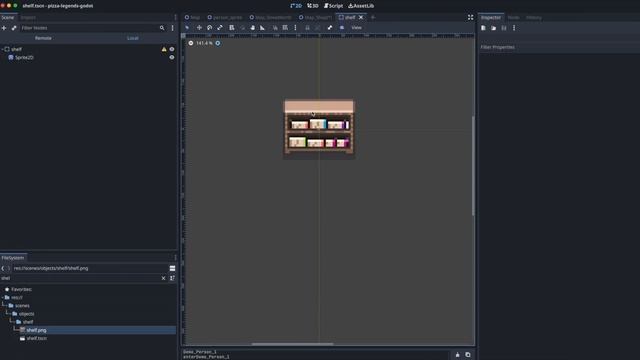This screenshot has width=640, height=360.
Task: Switch scene tree to Remote
Action: point(43,38)
